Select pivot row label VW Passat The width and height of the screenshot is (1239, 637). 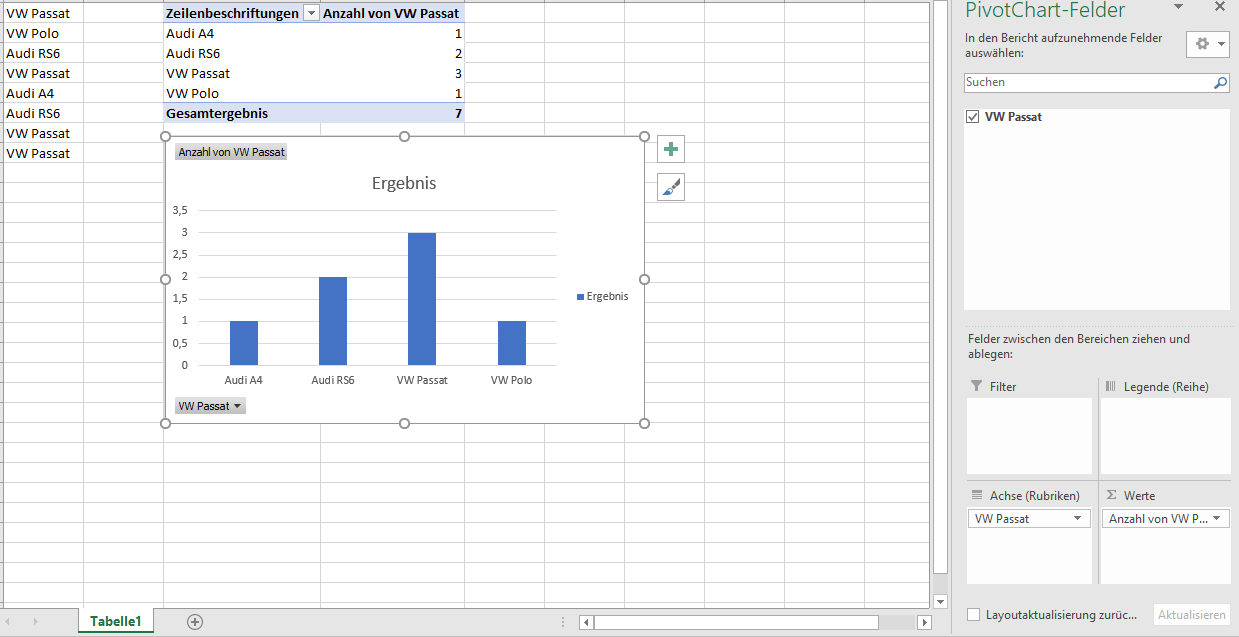coord(242,73)
